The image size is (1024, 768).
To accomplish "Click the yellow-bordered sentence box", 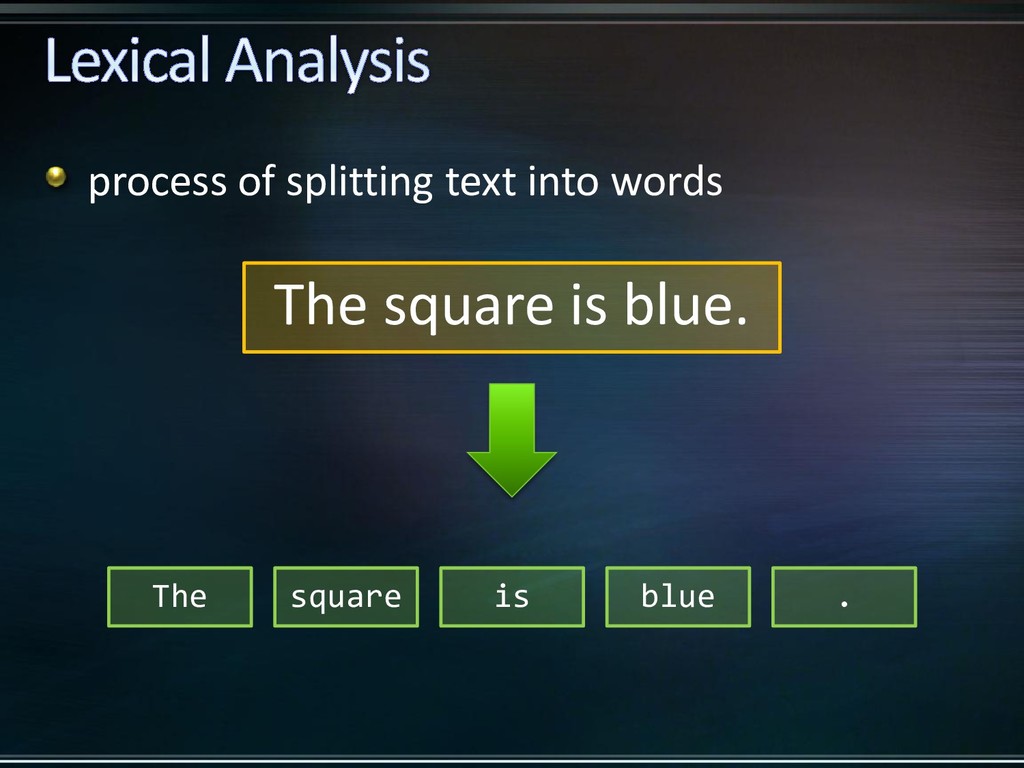I will coord(512,308).
